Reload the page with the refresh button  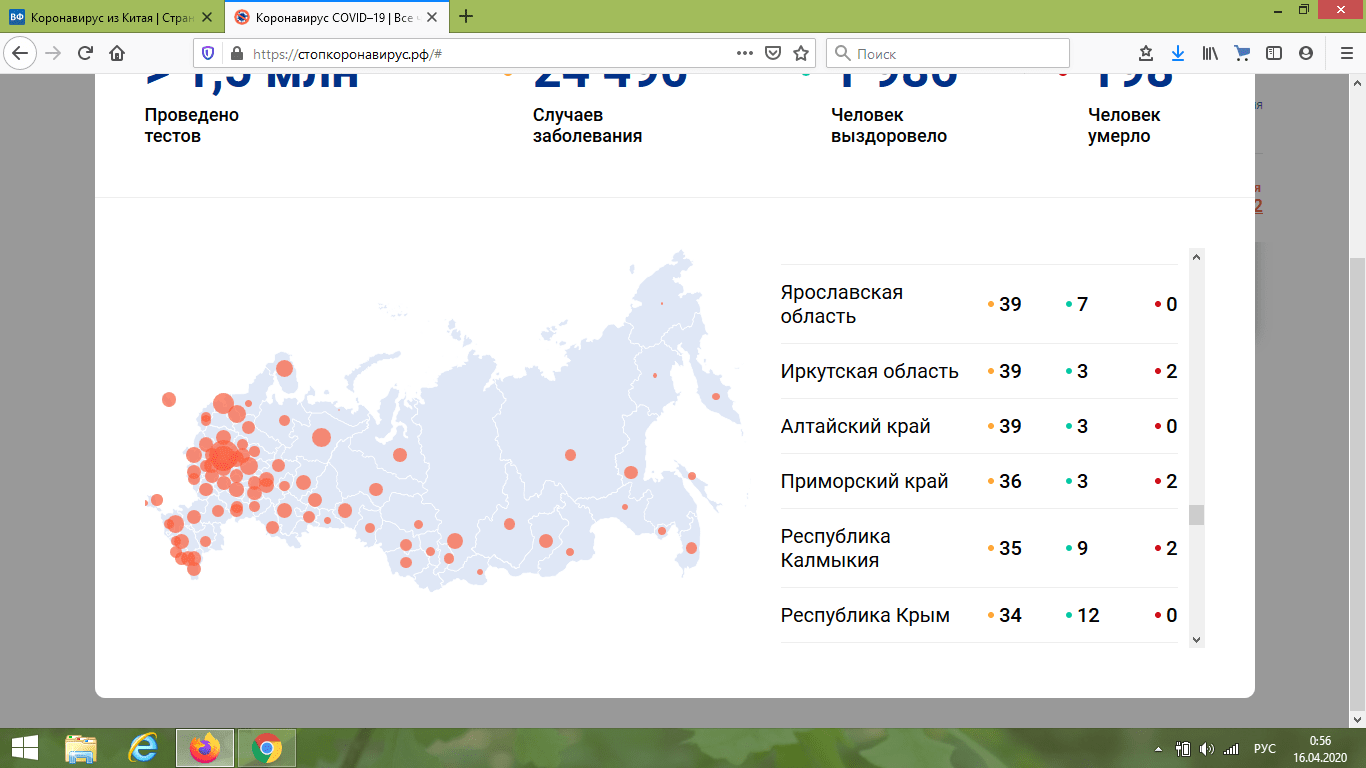86,54
